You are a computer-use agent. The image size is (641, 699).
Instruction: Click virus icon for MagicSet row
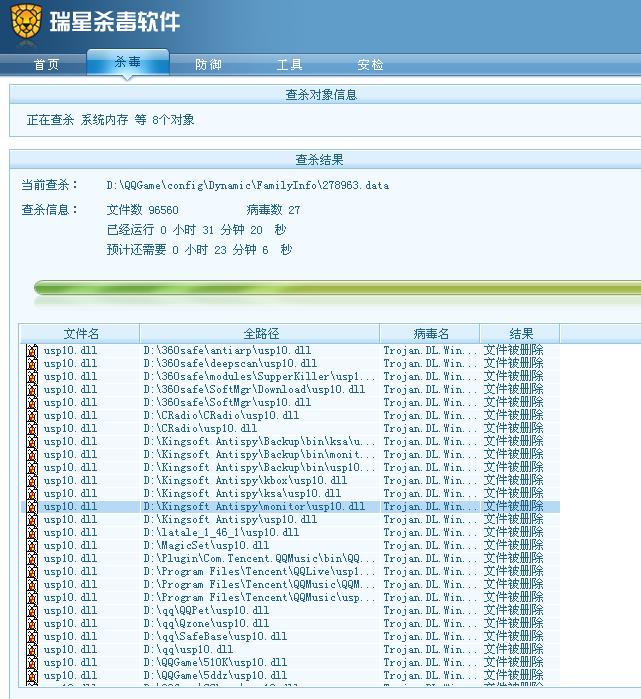(x=32, y=546)
